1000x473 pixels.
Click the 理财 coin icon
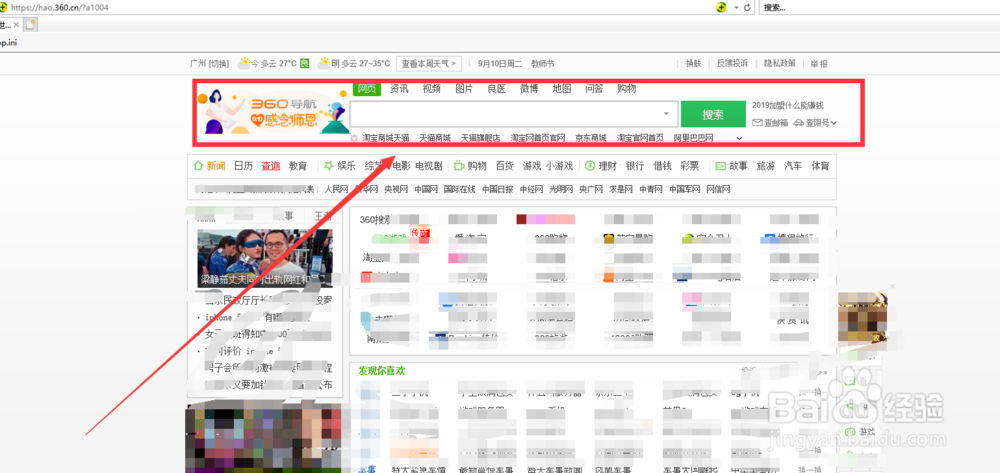(590, 166)
